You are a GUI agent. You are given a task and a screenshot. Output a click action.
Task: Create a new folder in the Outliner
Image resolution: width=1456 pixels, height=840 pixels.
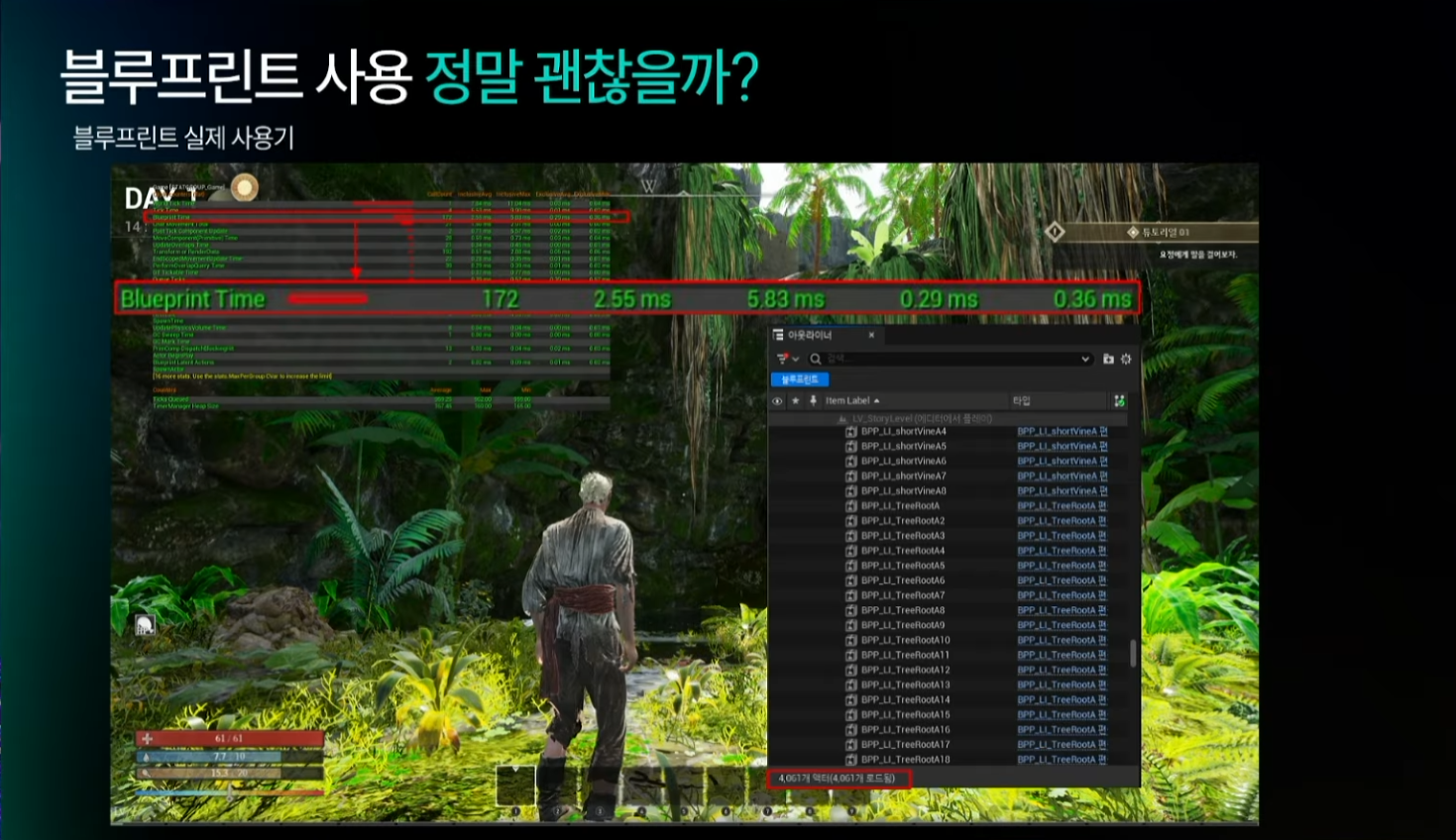pos(1108,359)
